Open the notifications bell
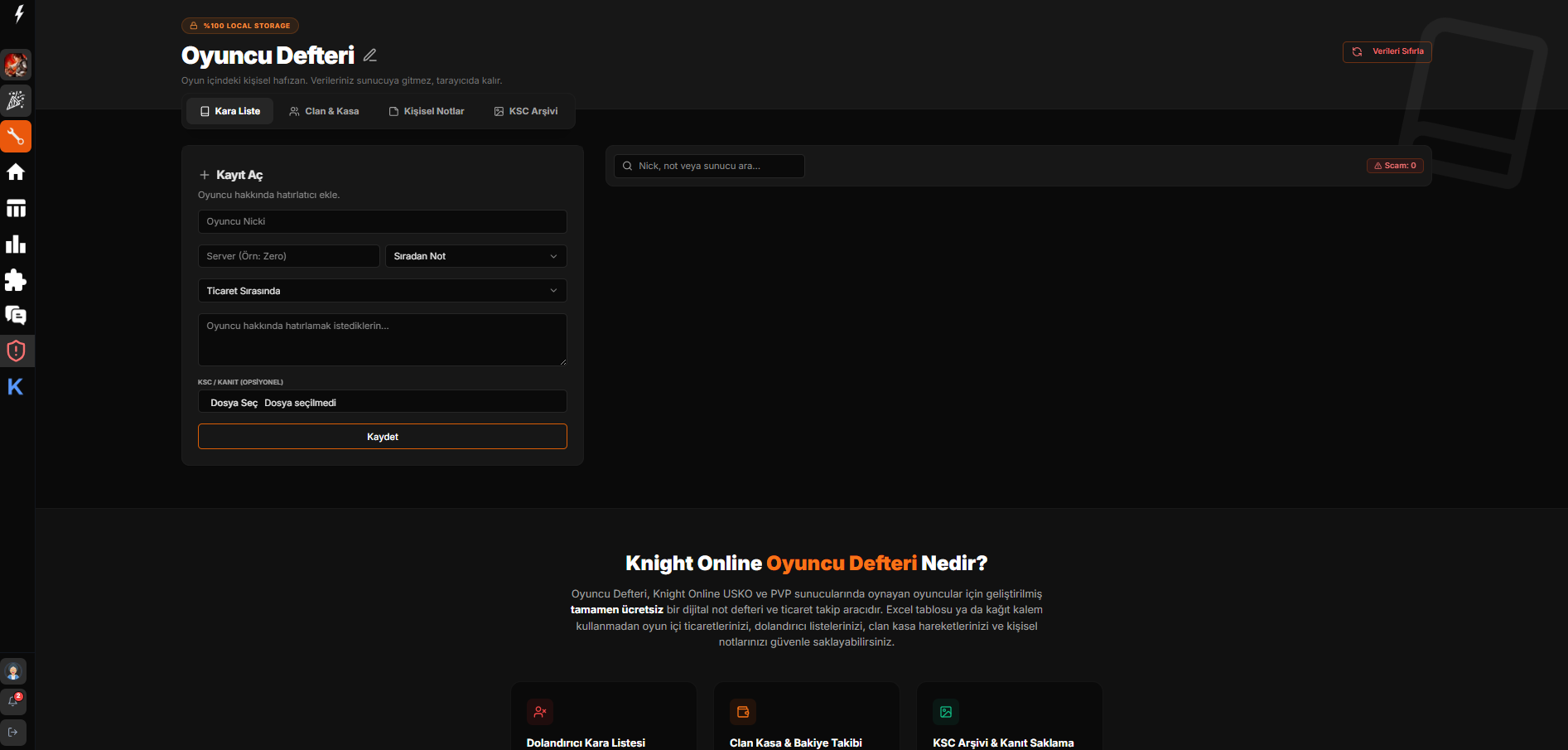 coord(13,702)
